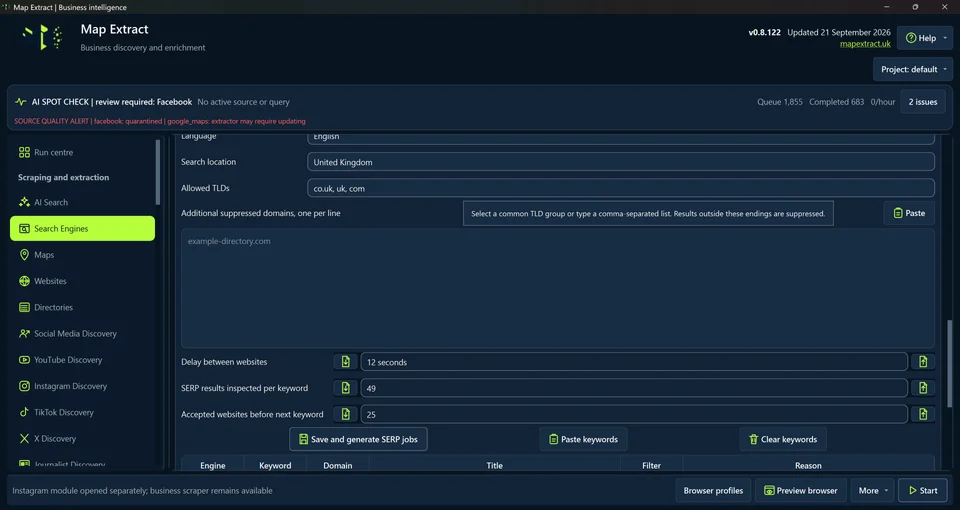Click the 0/hour rate text
The height and width of the screenshot is (510, 960).
883,102
